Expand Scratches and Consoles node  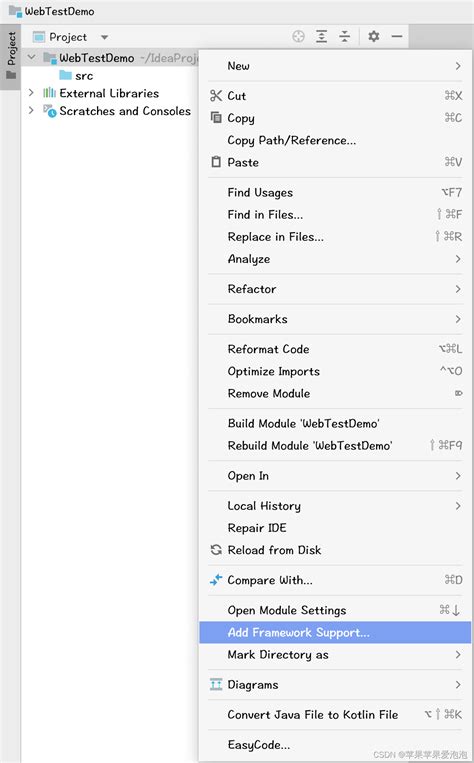[31, 110]
